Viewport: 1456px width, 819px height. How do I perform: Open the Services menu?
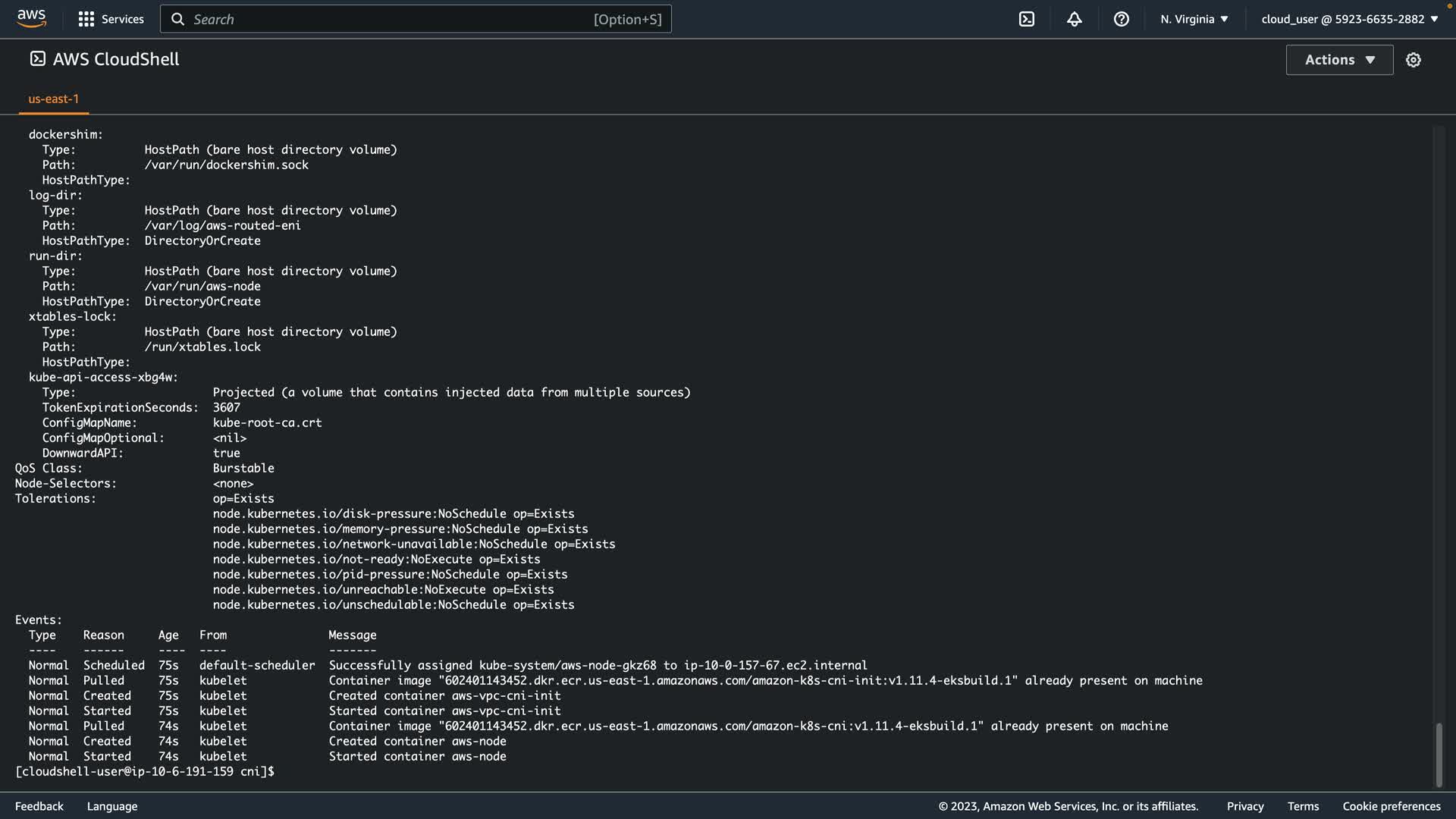(x=122, y=19)
